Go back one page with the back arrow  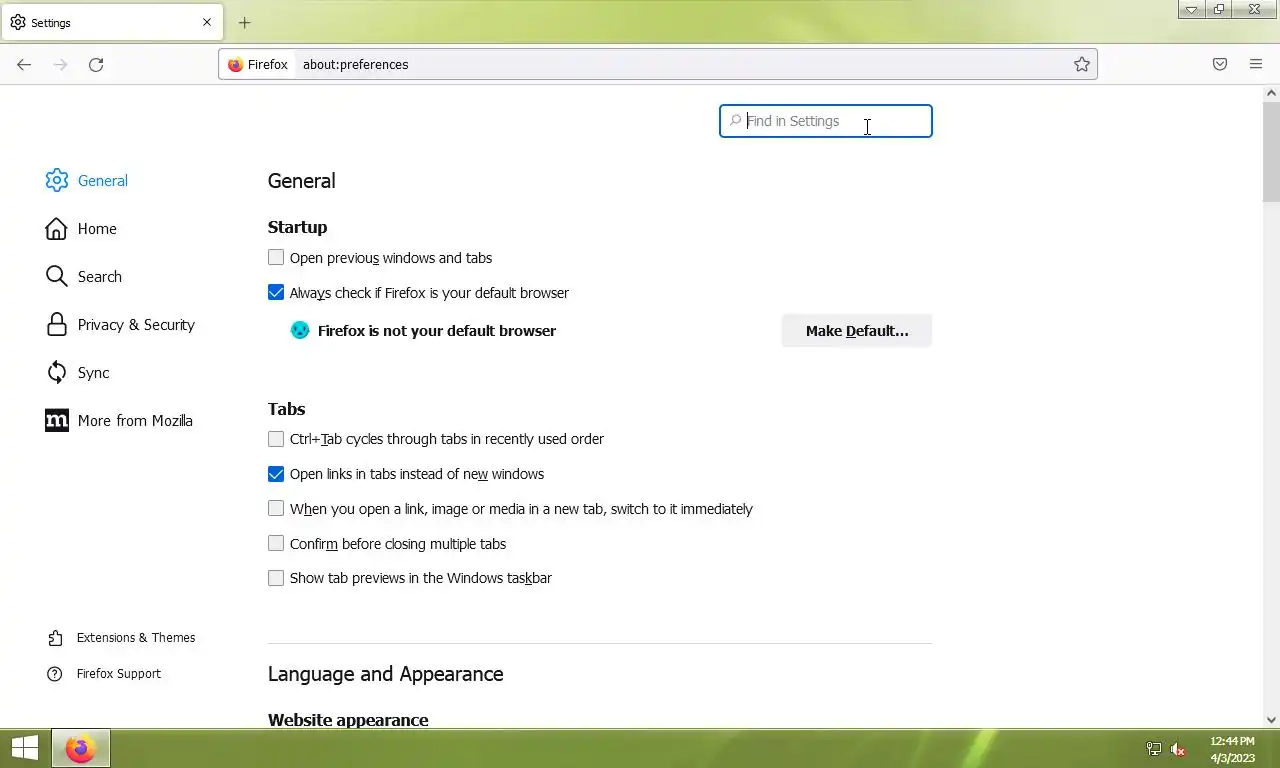[x=24, y=64]
